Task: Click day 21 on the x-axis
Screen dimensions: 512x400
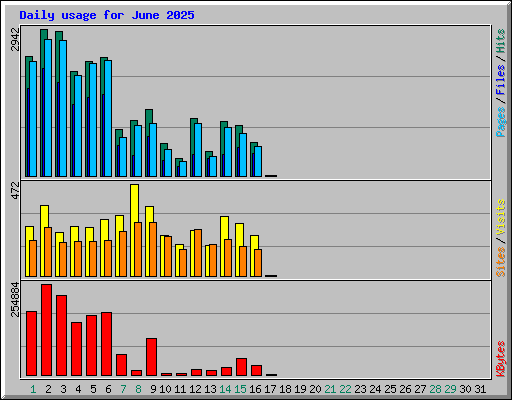Action: (x=330, y=389)
